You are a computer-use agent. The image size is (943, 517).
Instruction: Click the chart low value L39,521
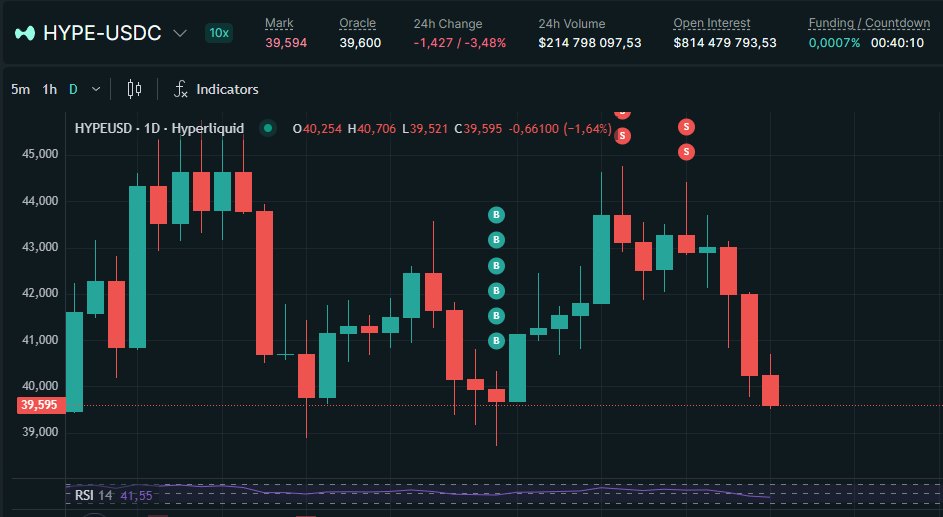pyautogui.click(x=425, y=129)
